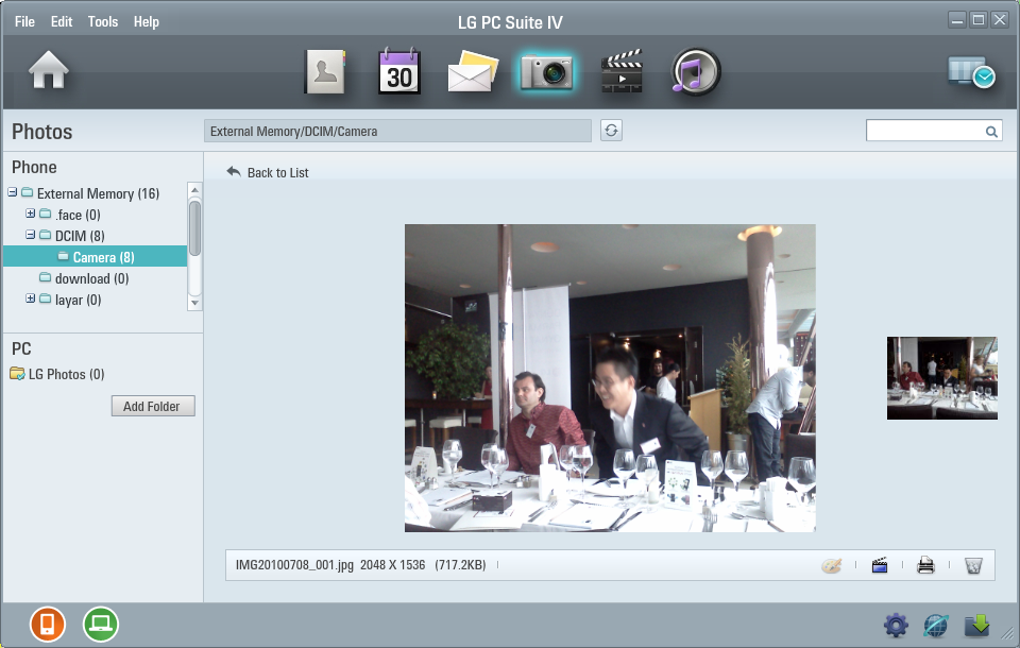The height and width of the screenshot is (648, 1020).
Task: Print the photo with printer icon
Action: [926, 565]
